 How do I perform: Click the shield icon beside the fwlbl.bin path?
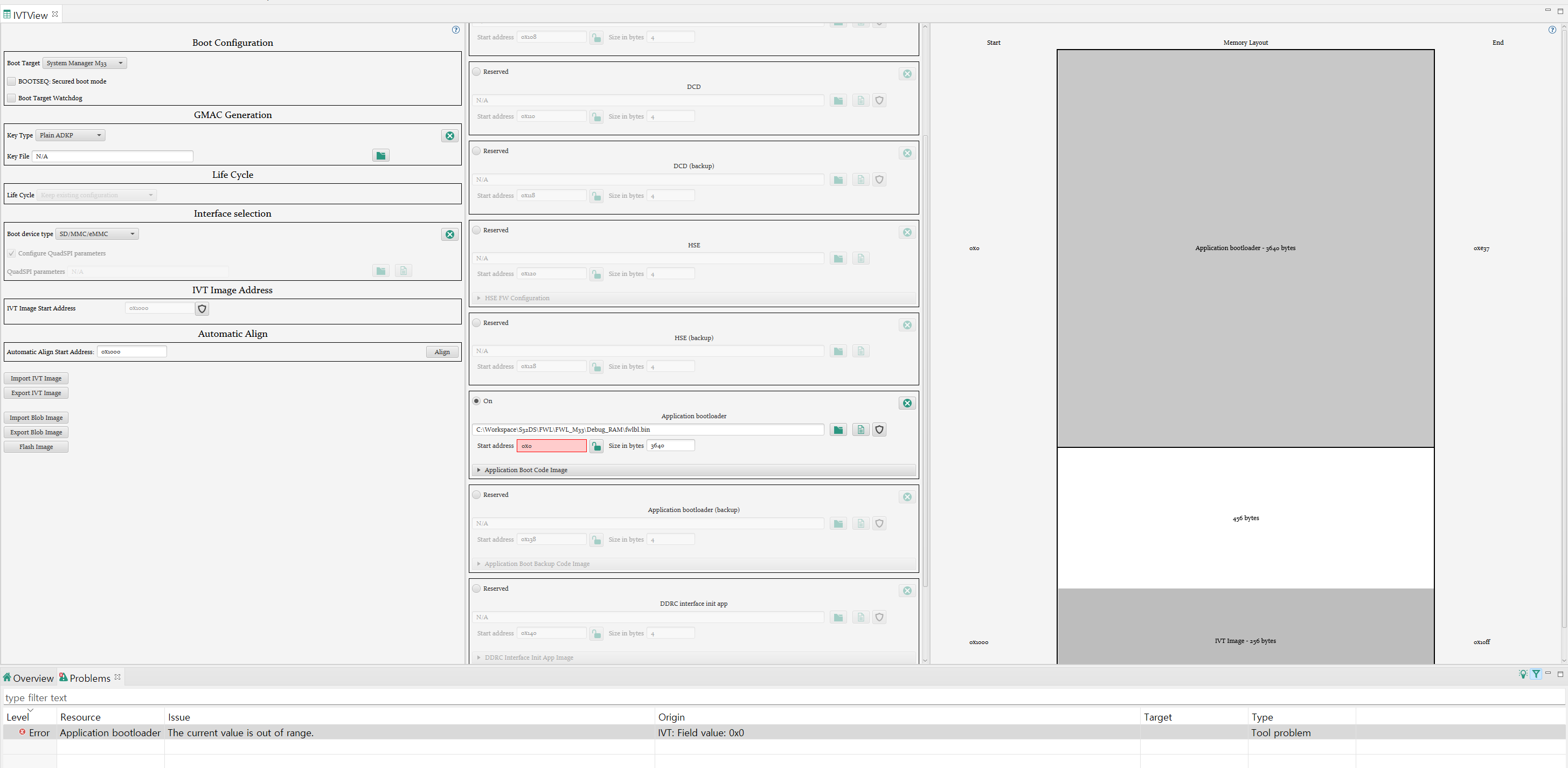coord(879,430)
